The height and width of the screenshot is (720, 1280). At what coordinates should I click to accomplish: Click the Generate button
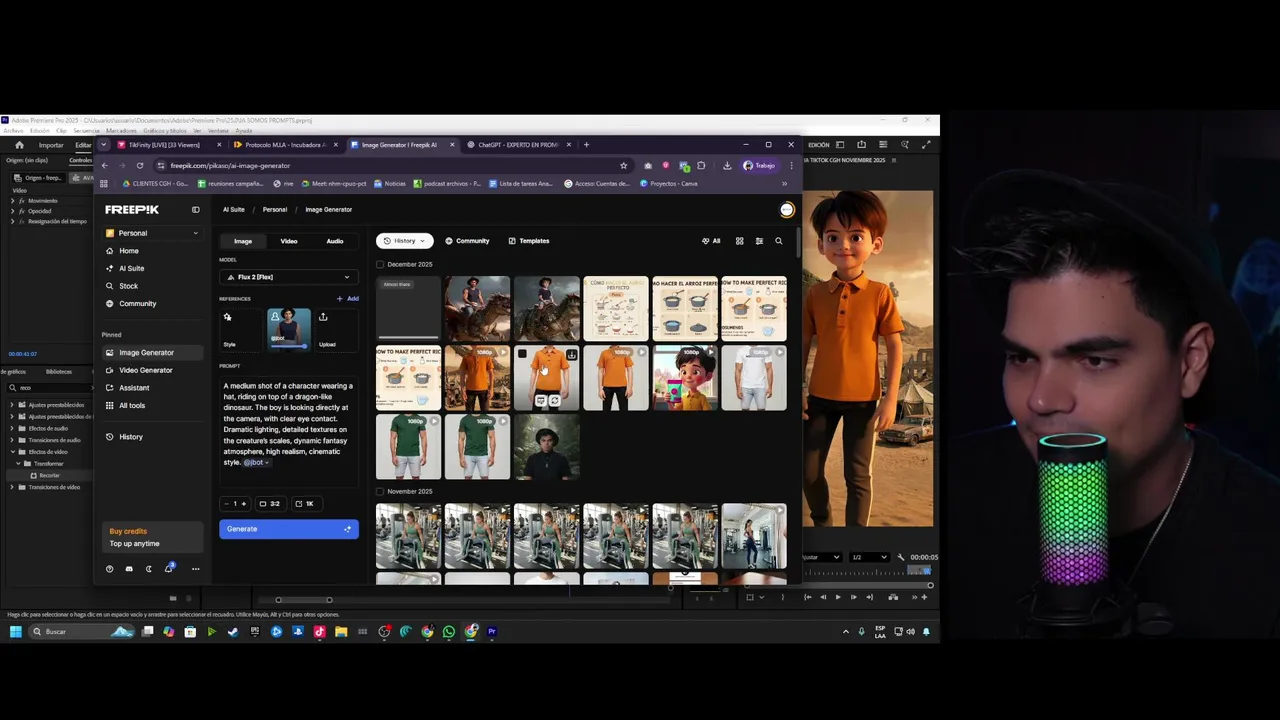point(289,529)
